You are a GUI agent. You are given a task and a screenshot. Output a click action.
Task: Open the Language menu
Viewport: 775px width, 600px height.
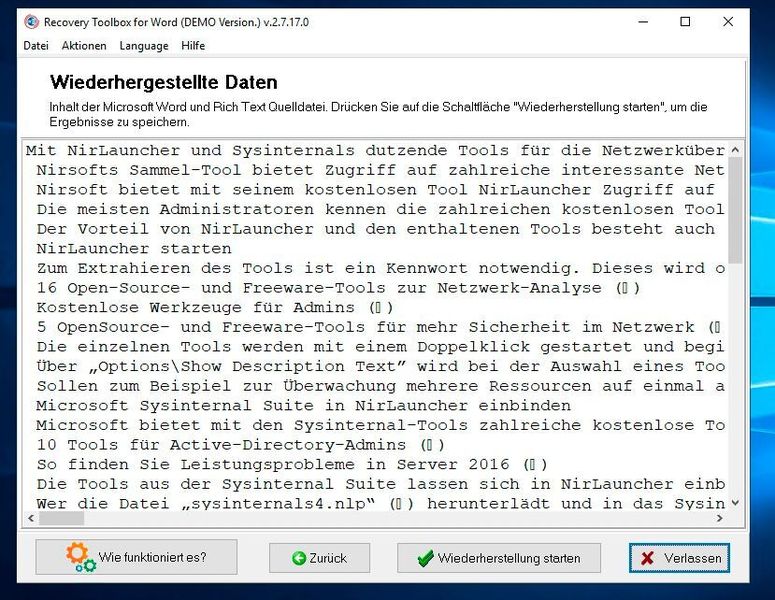point(144,45)
